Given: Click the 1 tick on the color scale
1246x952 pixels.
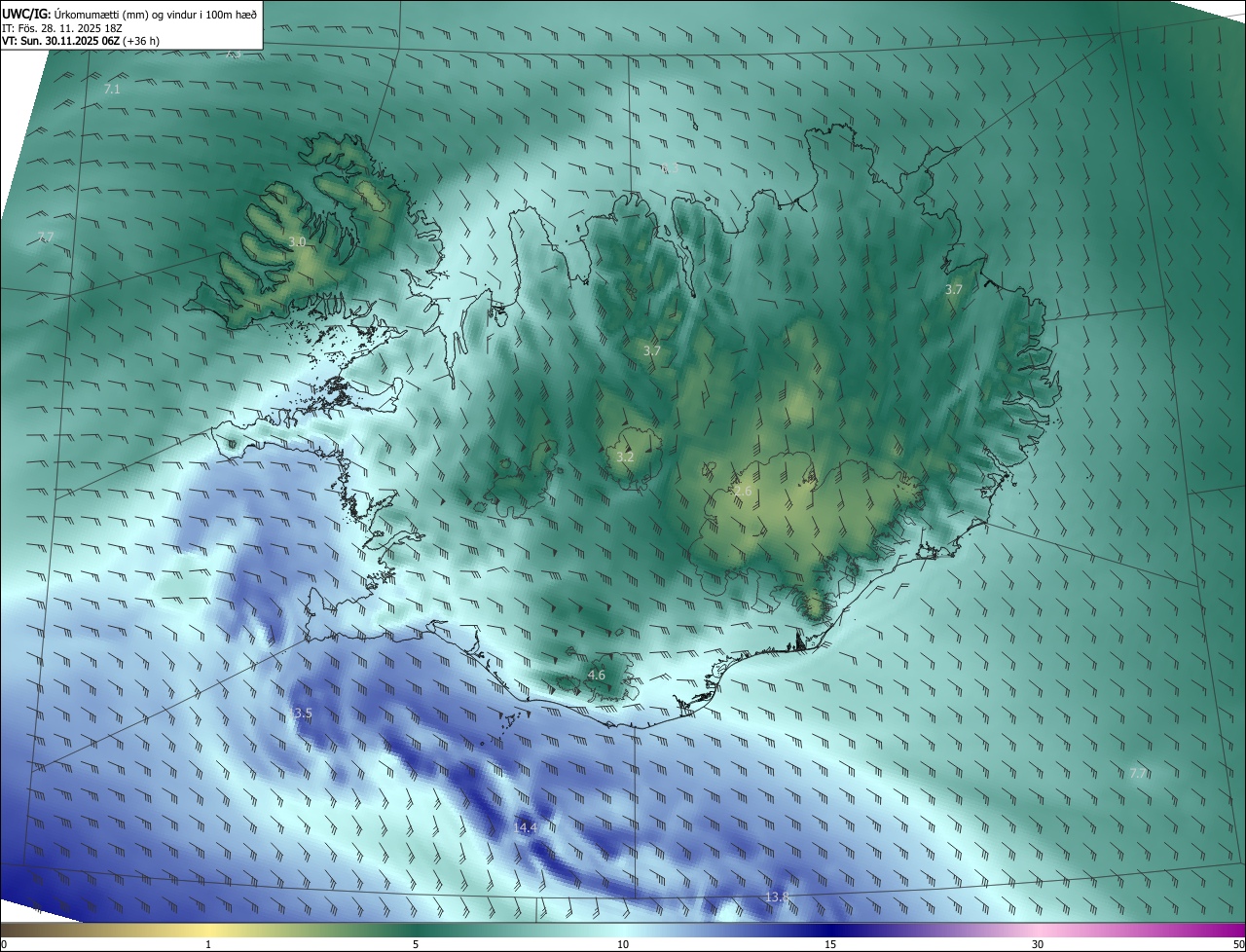Looking at the screenshot, I should [x=208, y=945].
